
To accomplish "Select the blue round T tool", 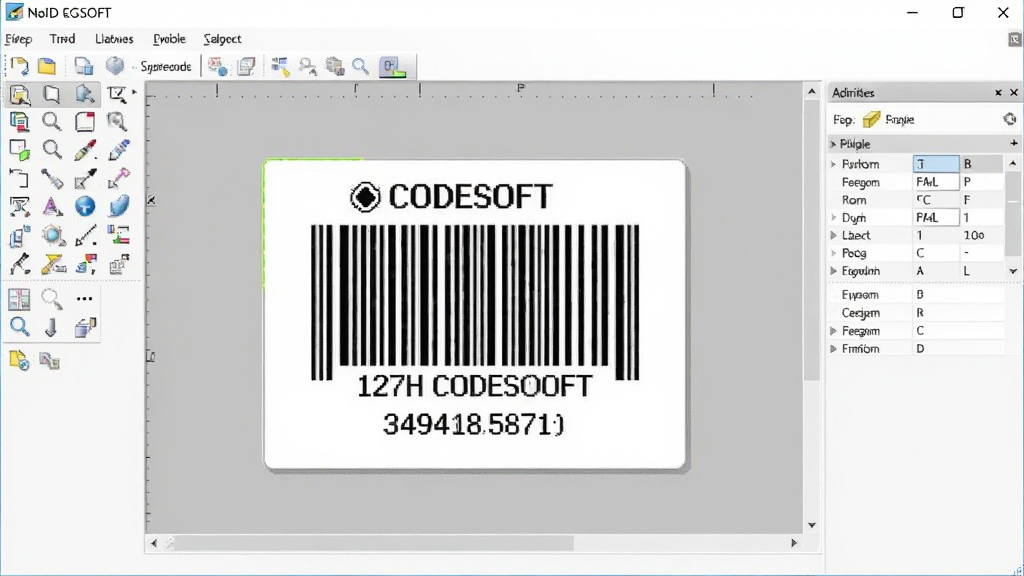I will 85,206.
